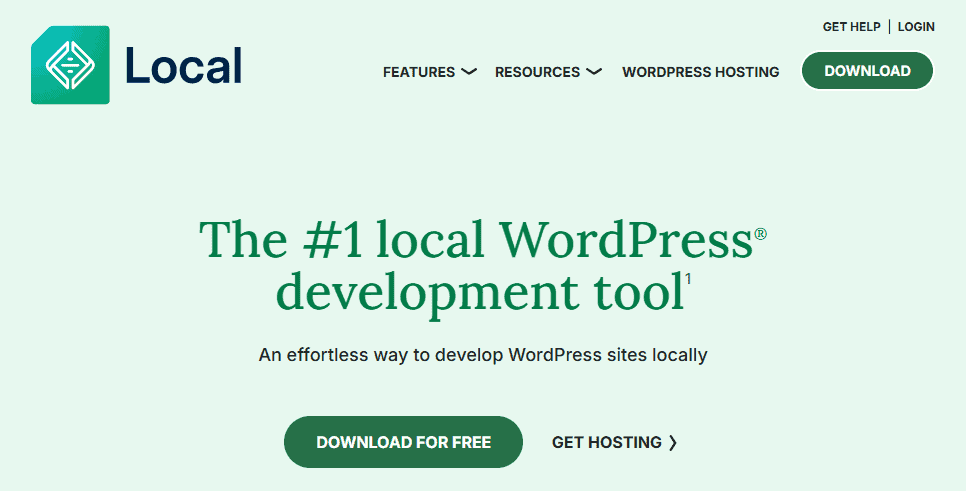Click the arrow next to Get Hosting
This screenshot has height=491, width=966.
pos(673,442)
